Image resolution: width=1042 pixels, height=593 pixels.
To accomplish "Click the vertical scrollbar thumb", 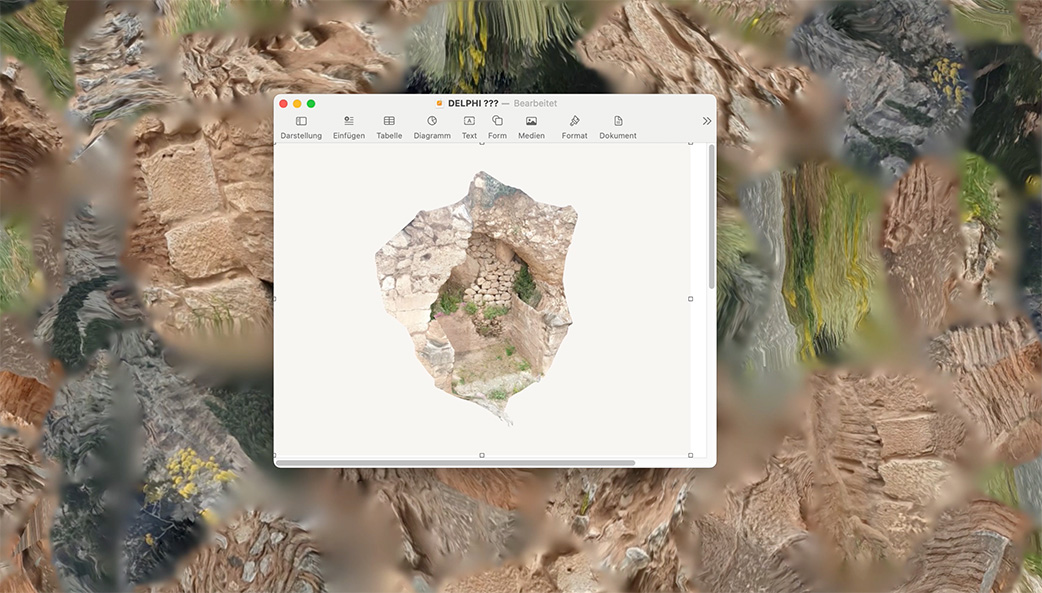I will tap(712, 217).
